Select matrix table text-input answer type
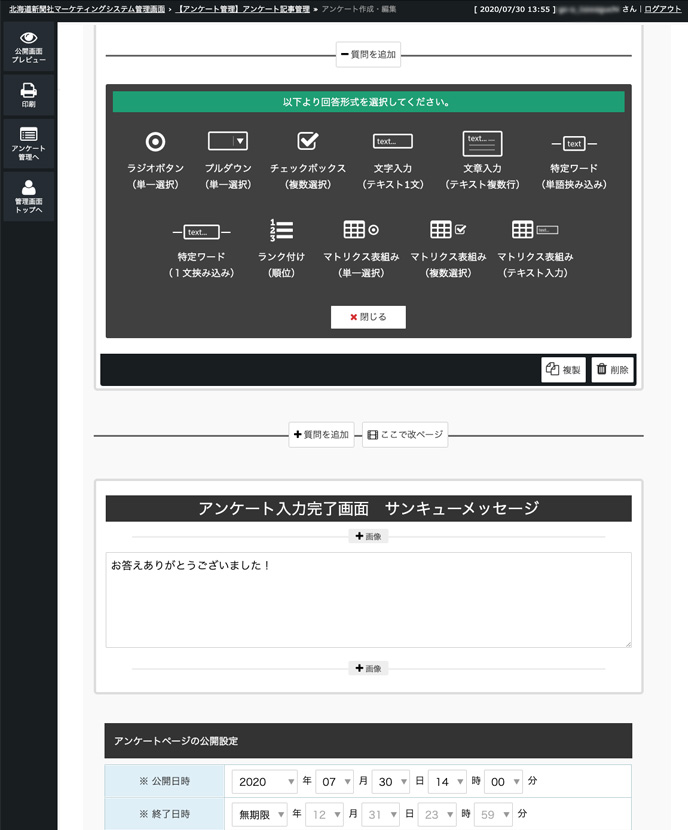Viewport: 688px width, 830px height. (x=535, y=230)
